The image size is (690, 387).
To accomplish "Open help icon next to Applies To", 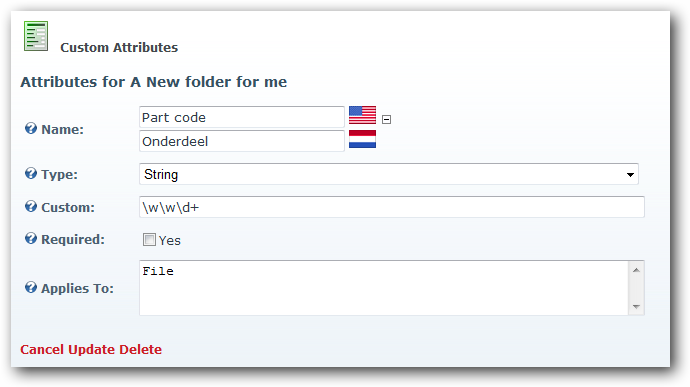I will [31, 287].
